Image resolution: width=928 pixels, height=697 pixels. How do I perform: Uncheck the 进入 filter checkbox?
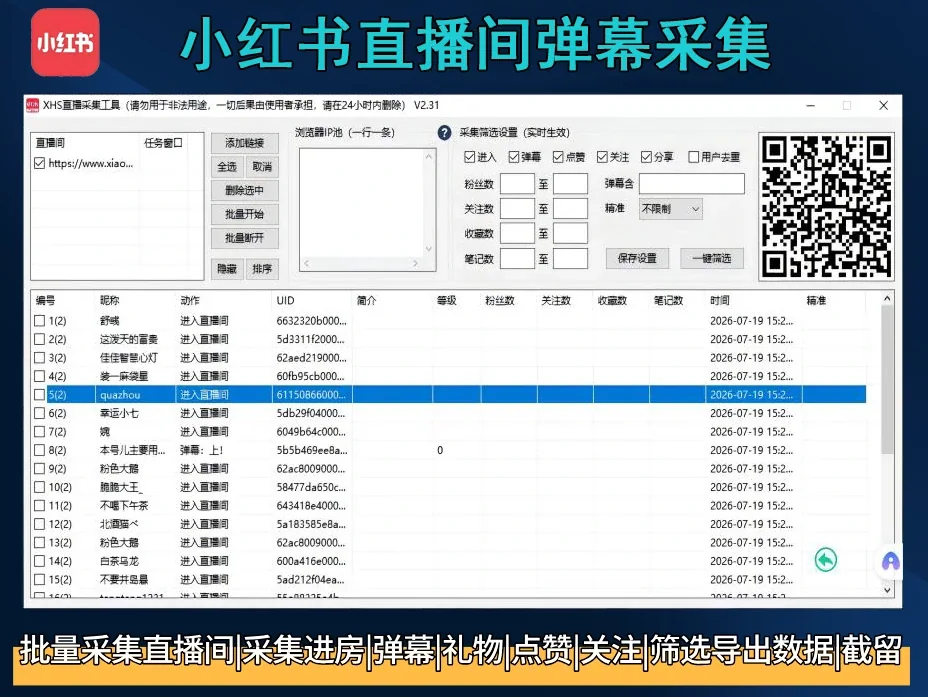(469, 157)
